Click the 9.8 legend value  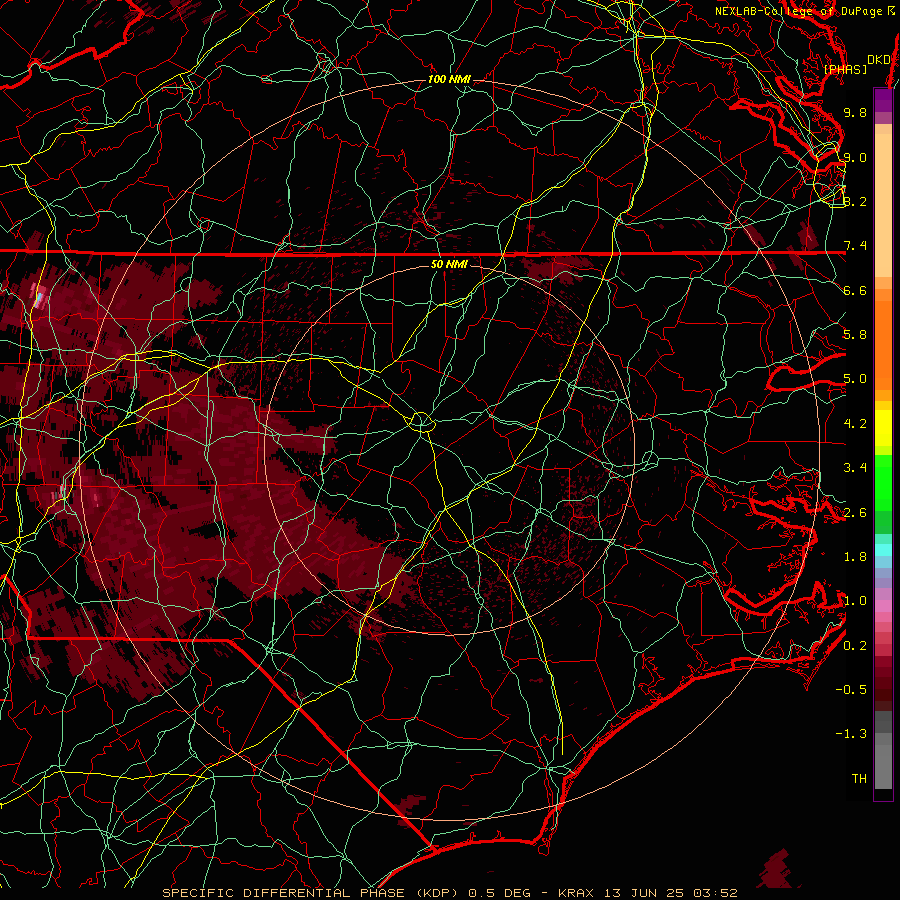[x=855, y=112]
